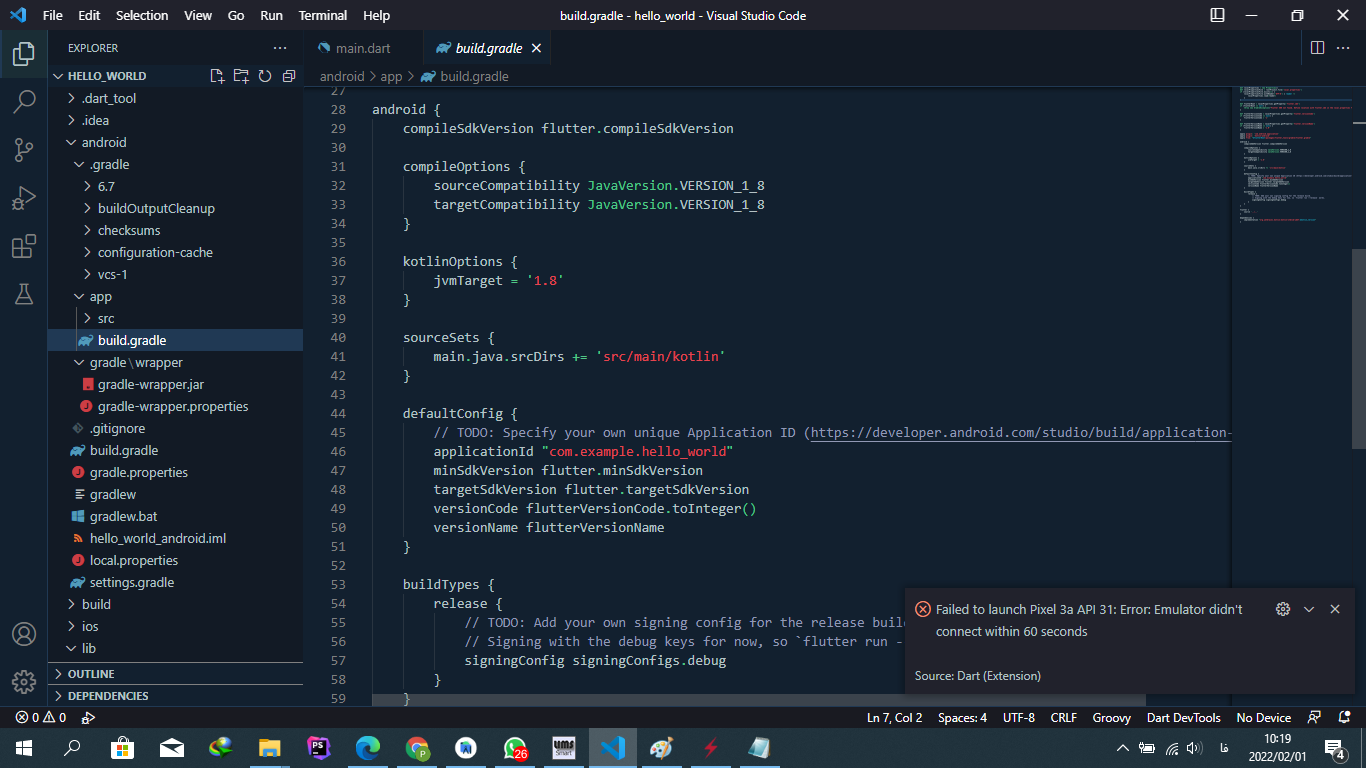Click the New Folder icon in Explorer
The image size is (1366, 768).
coord(241,76)
